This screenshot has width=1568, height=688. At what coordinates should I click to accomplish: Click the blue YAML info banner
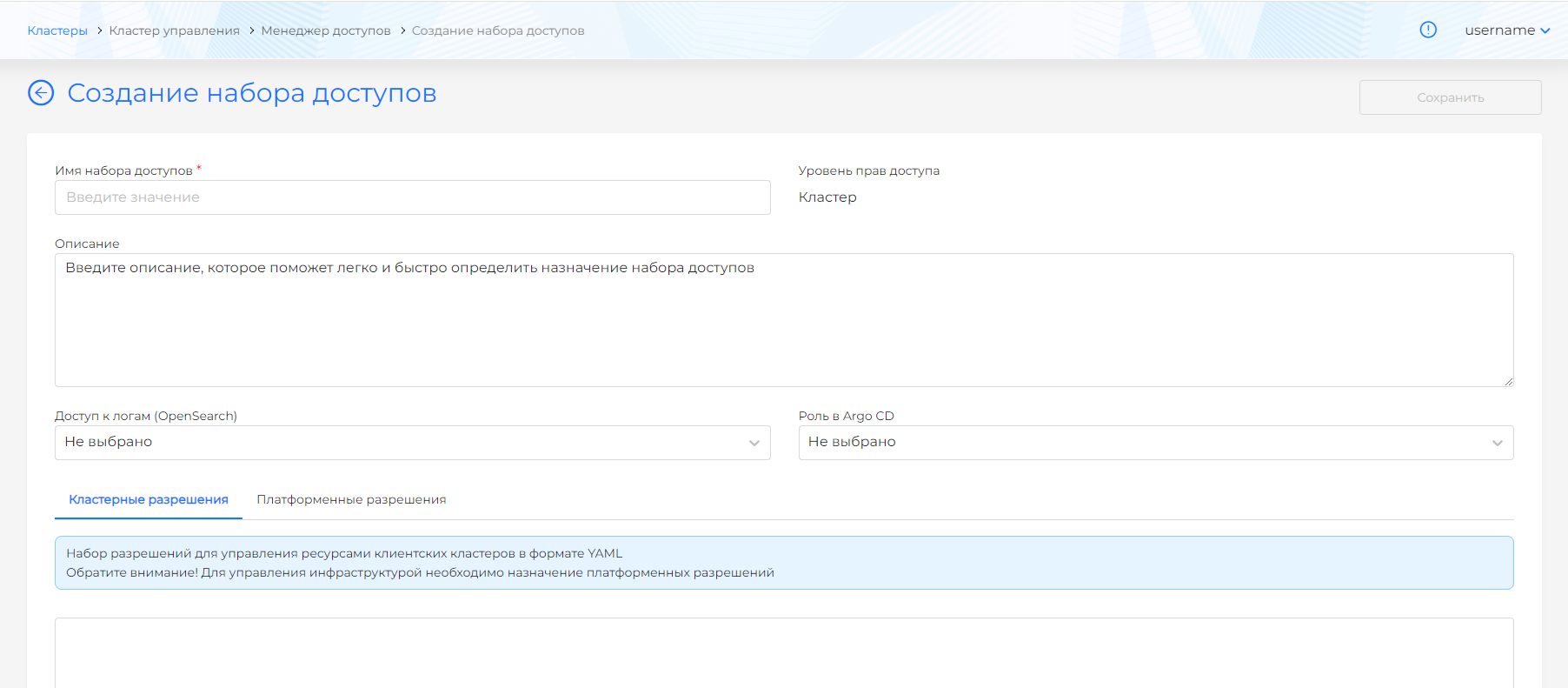(x=782, y=563)
